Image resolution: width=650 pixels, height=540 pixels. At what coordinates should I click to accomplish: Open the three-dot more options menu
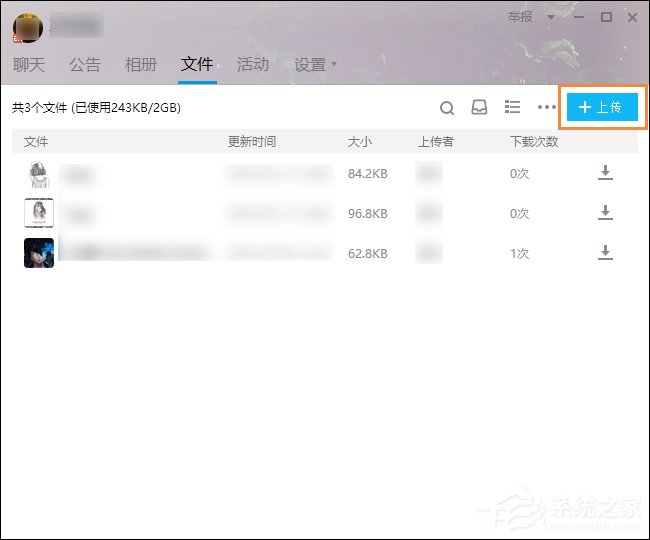546,107
